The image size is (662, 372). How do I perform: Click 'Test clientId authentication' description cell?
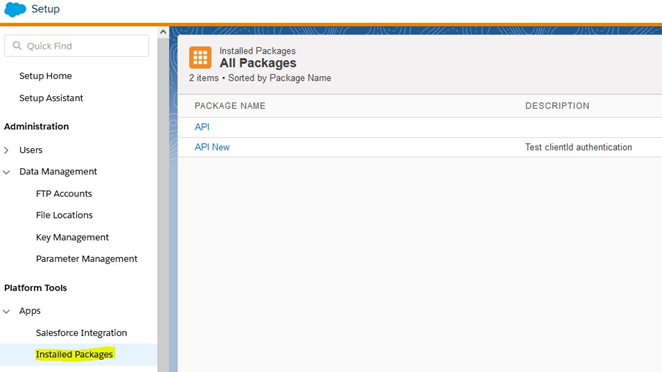578,147
